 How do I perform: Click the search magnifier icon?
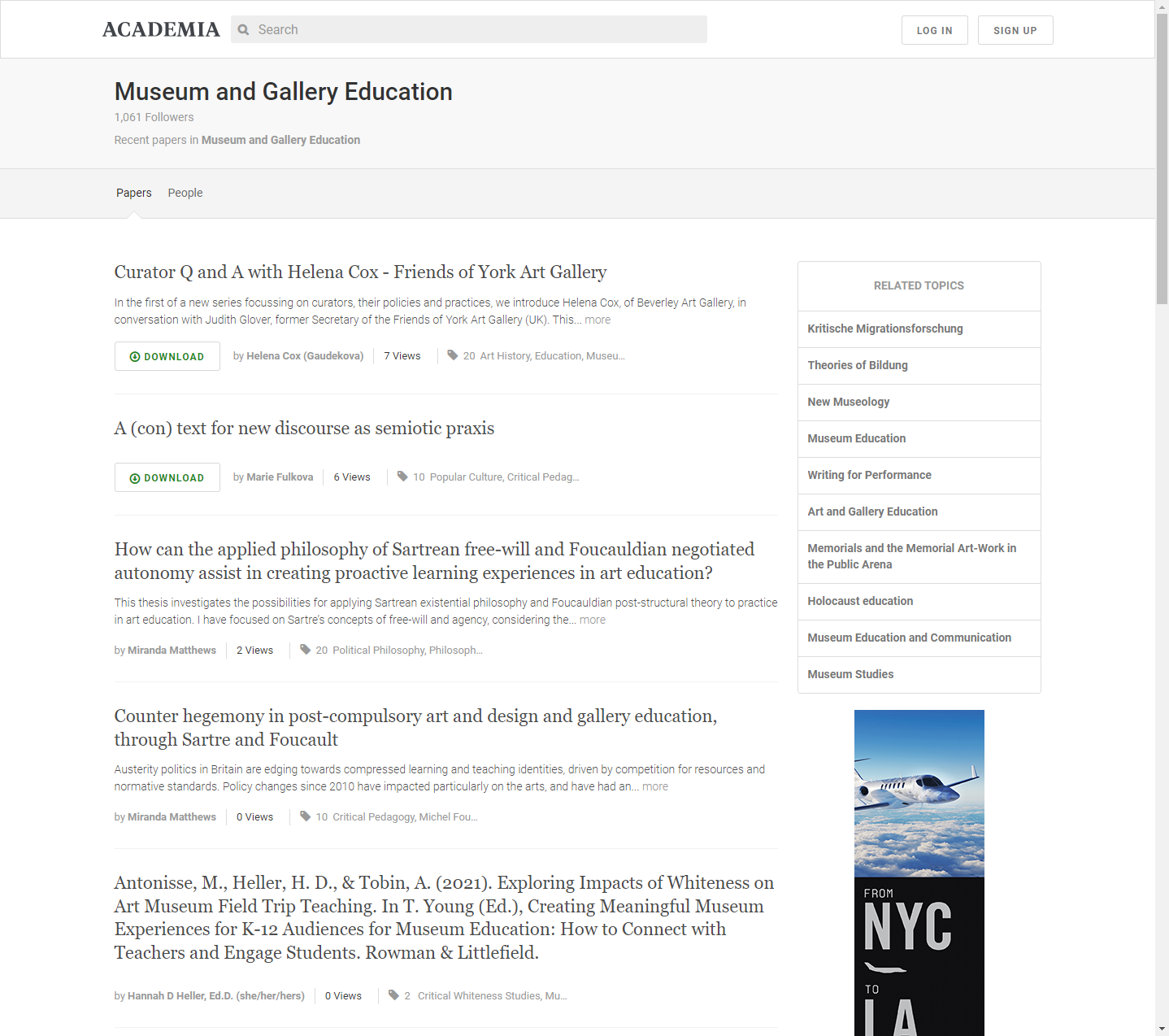click(x=243, y=30)
